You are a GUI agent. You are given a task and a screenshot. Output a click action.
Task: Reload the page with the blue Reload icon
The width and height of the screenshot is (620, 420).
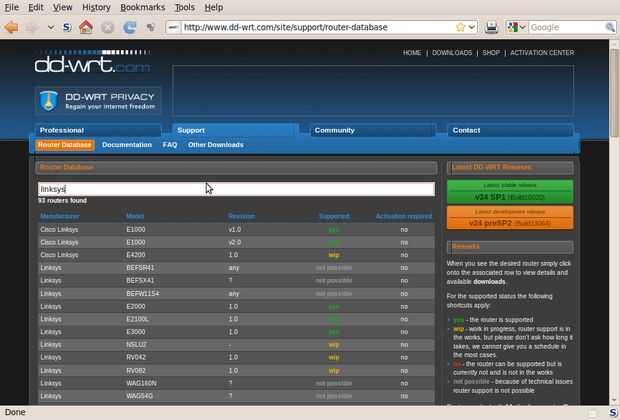click(x=129, y=27)
